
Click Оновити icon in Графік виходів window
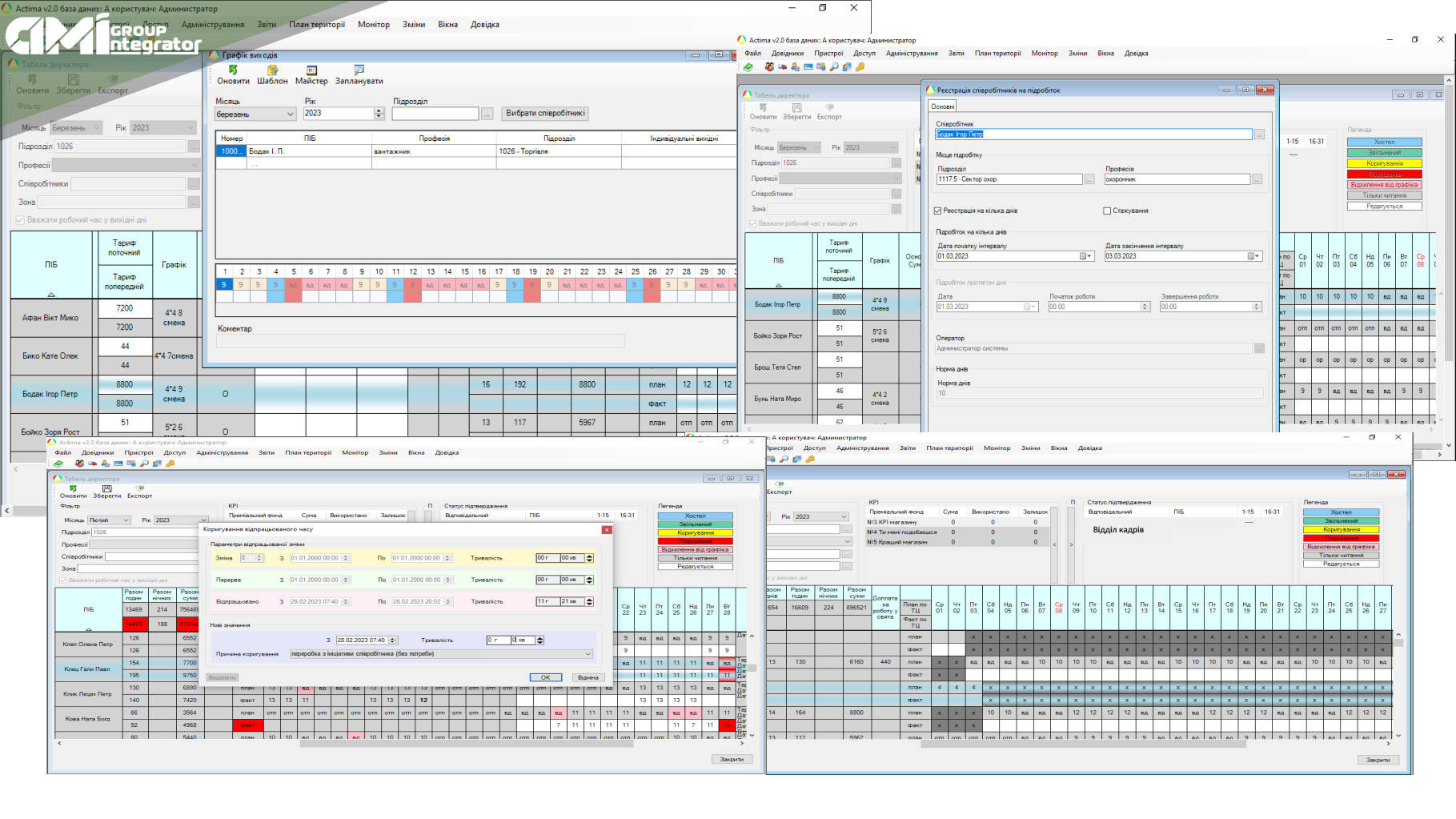tap(233, 71)
